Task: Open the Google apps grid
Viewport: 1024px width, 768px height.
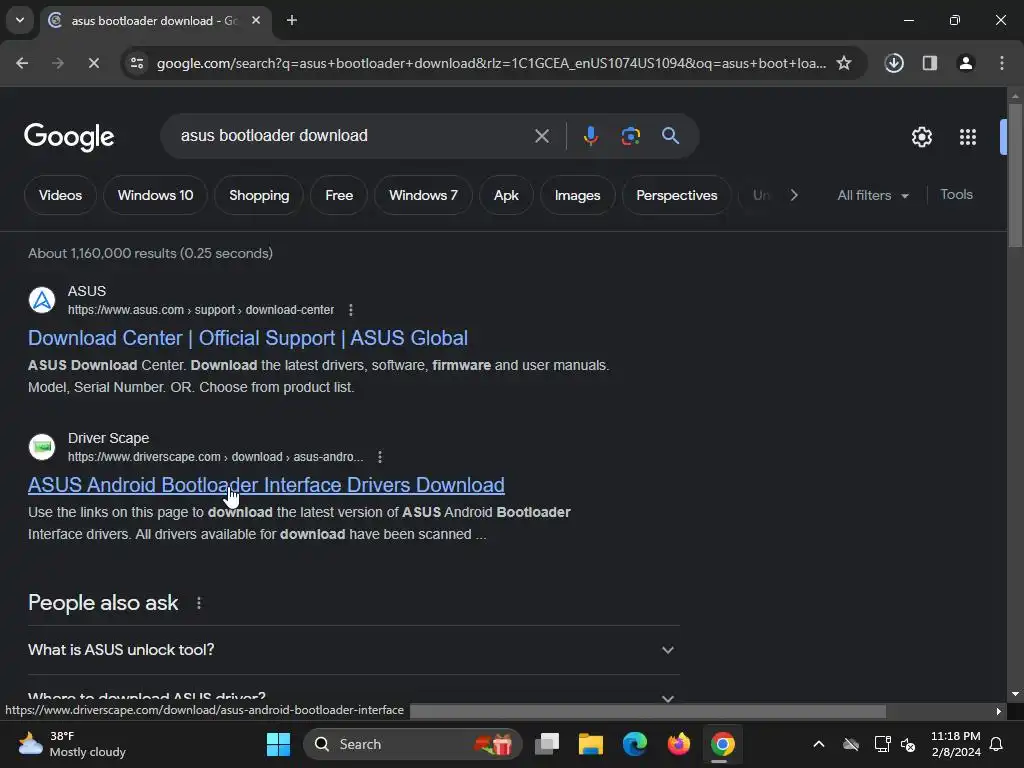Action: tap(968, 137)
